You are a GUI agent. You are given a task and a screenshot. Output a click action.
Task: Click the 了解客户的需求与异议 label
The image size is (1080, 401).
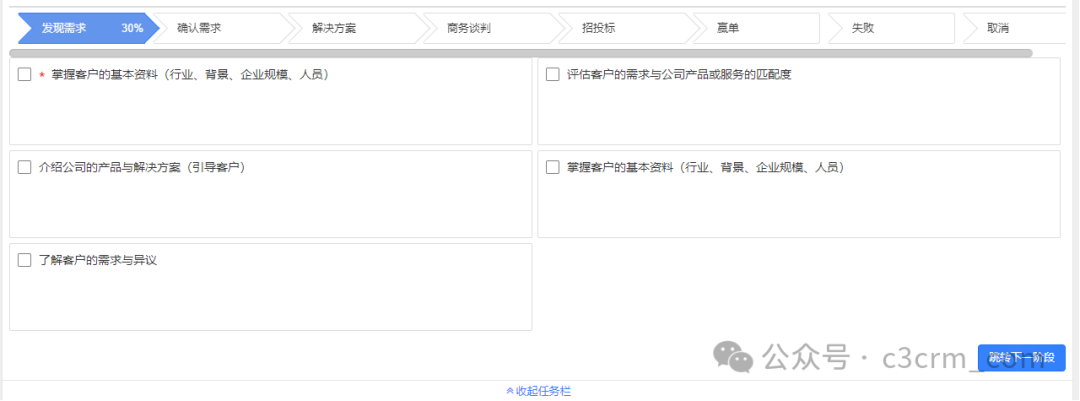[x=98, y=260]
